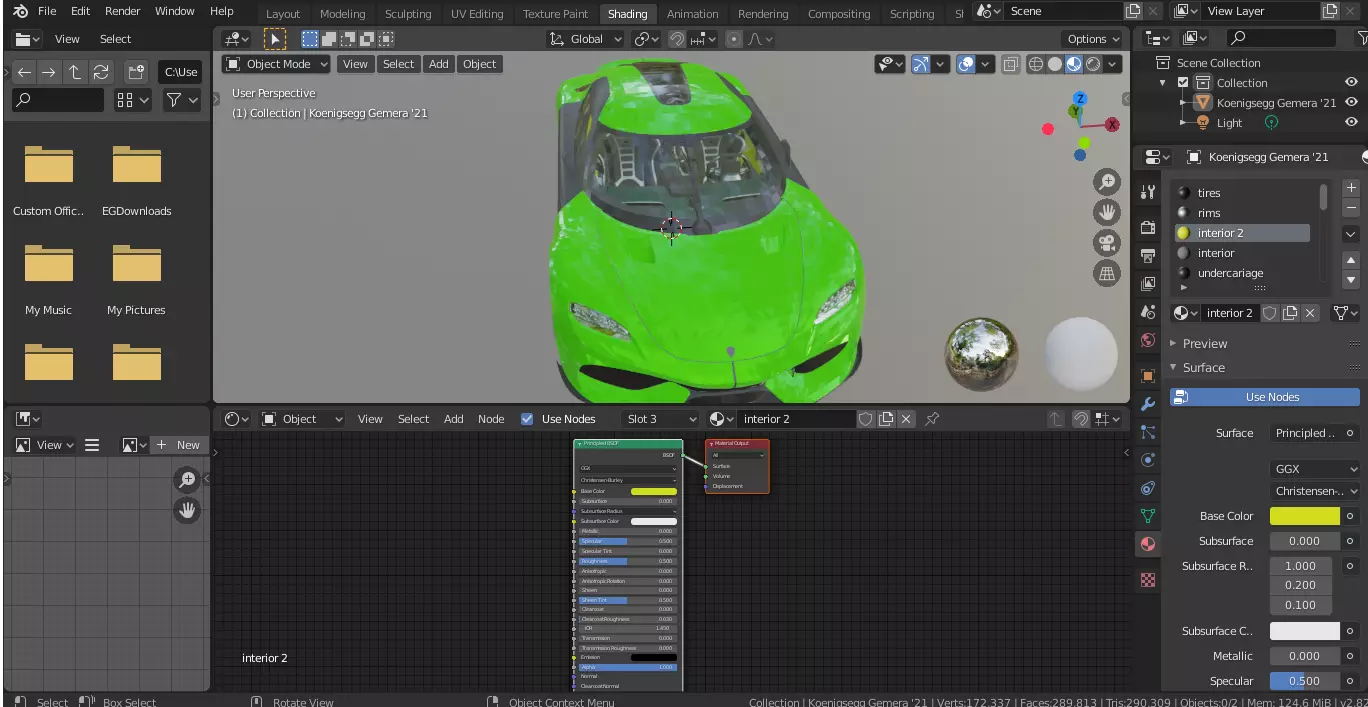The width and height of the screenshot is (1368, 707).
Task: Open Object properties tab
Action: (x=1148, y=376)
